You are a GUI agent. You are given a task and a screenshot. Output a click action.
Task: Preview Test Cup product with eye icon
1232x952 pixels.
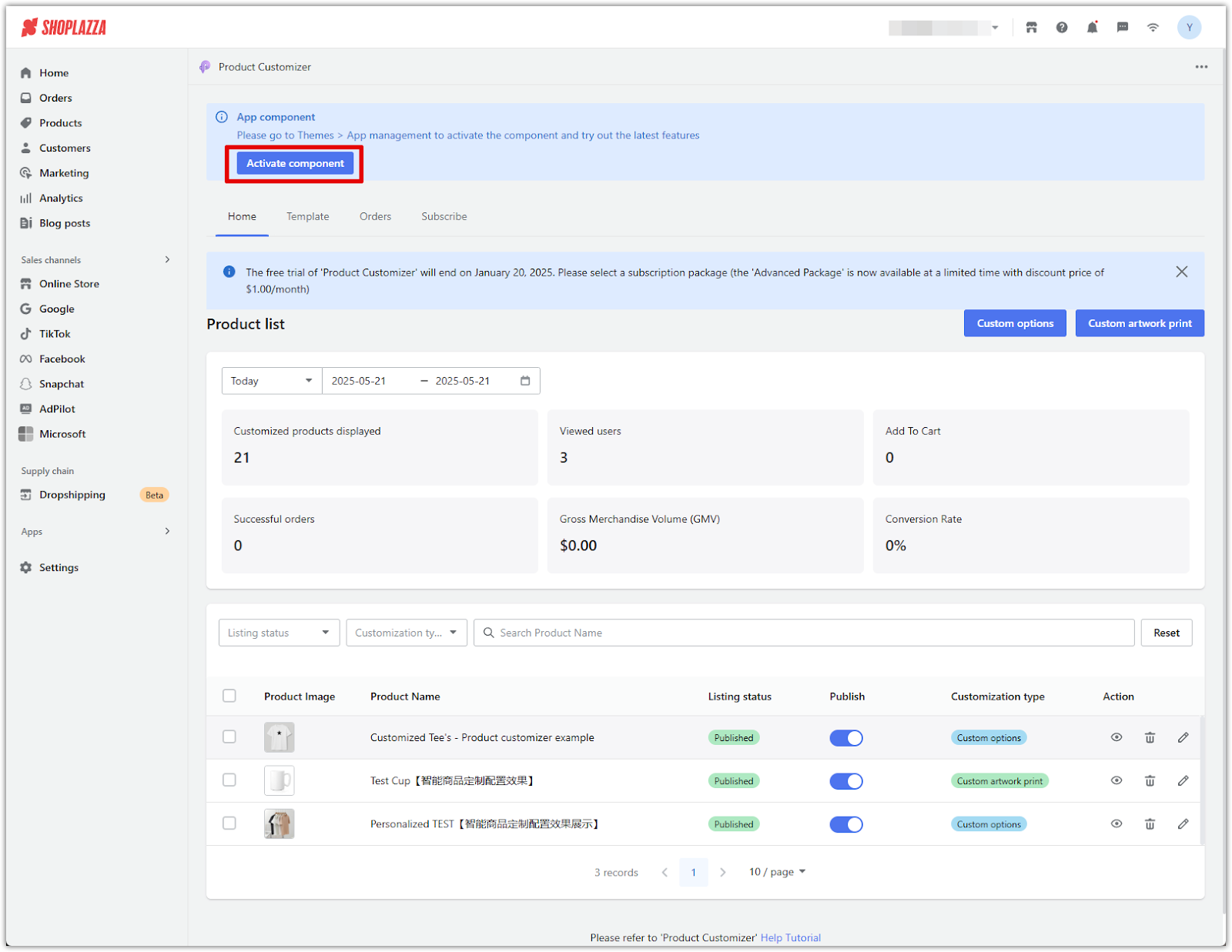pyautogui.click(x=1116, y=780)
